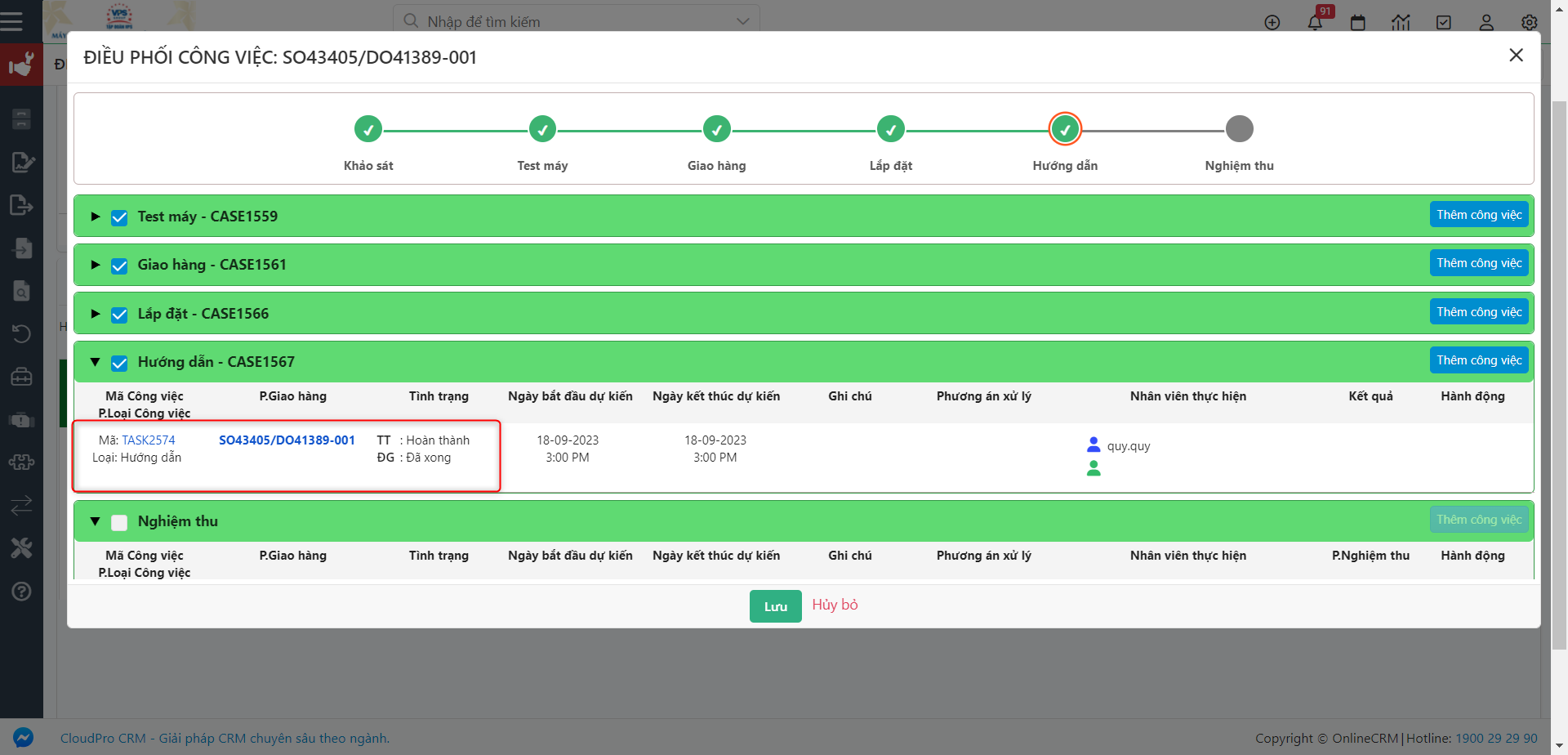
Task: Click the green user icon under quy.quy
Action: coord(1094,468)
